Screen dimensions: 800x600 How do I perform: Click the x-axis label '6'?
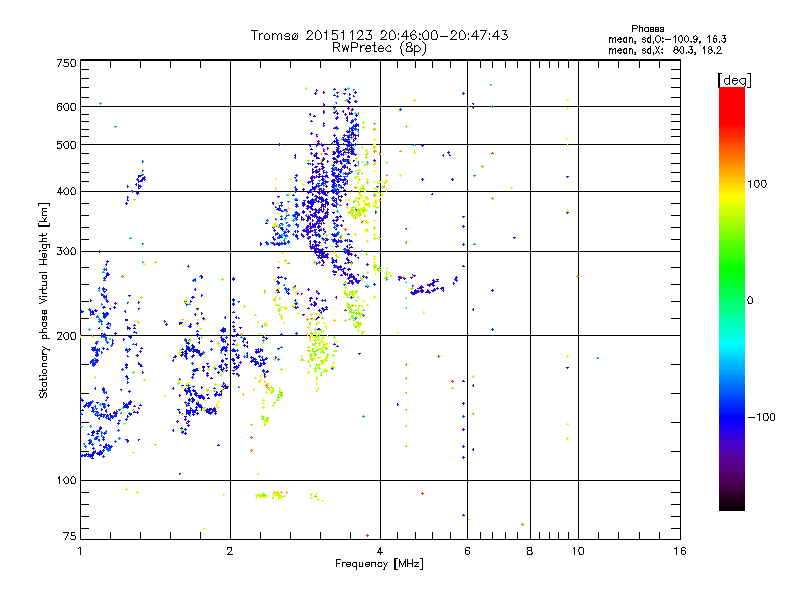click(x=467, y=551)
